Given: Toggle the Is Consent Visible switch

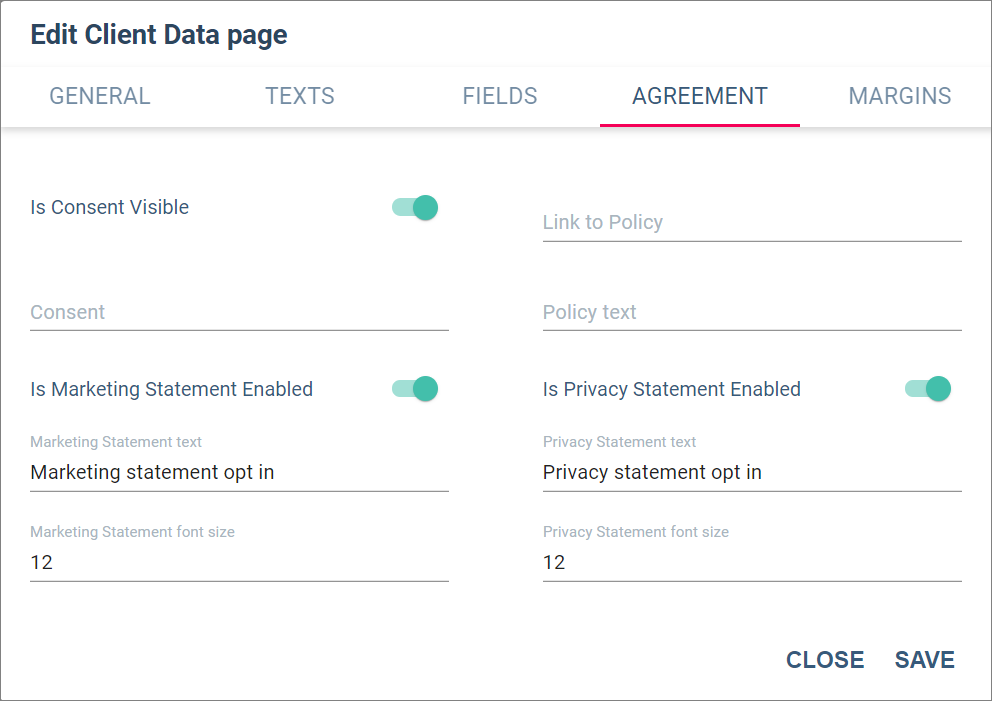Looking at the screenshot, I should pyautogui.click(x=416, y=208).
